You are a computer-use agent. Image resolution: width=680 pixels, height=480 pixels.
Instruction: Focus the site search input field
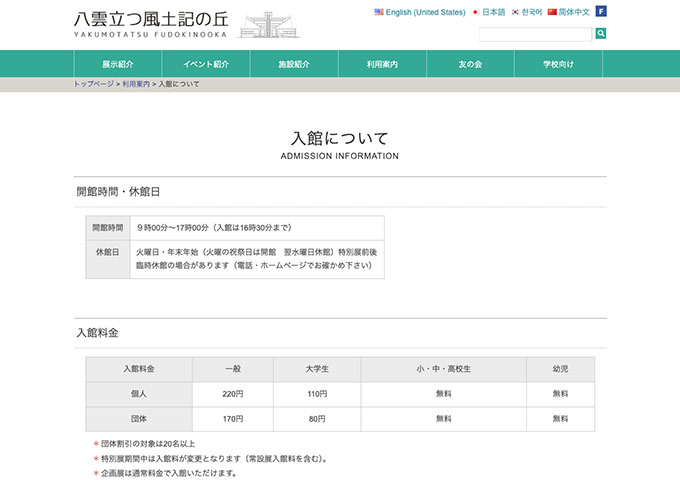click(535, 34)
